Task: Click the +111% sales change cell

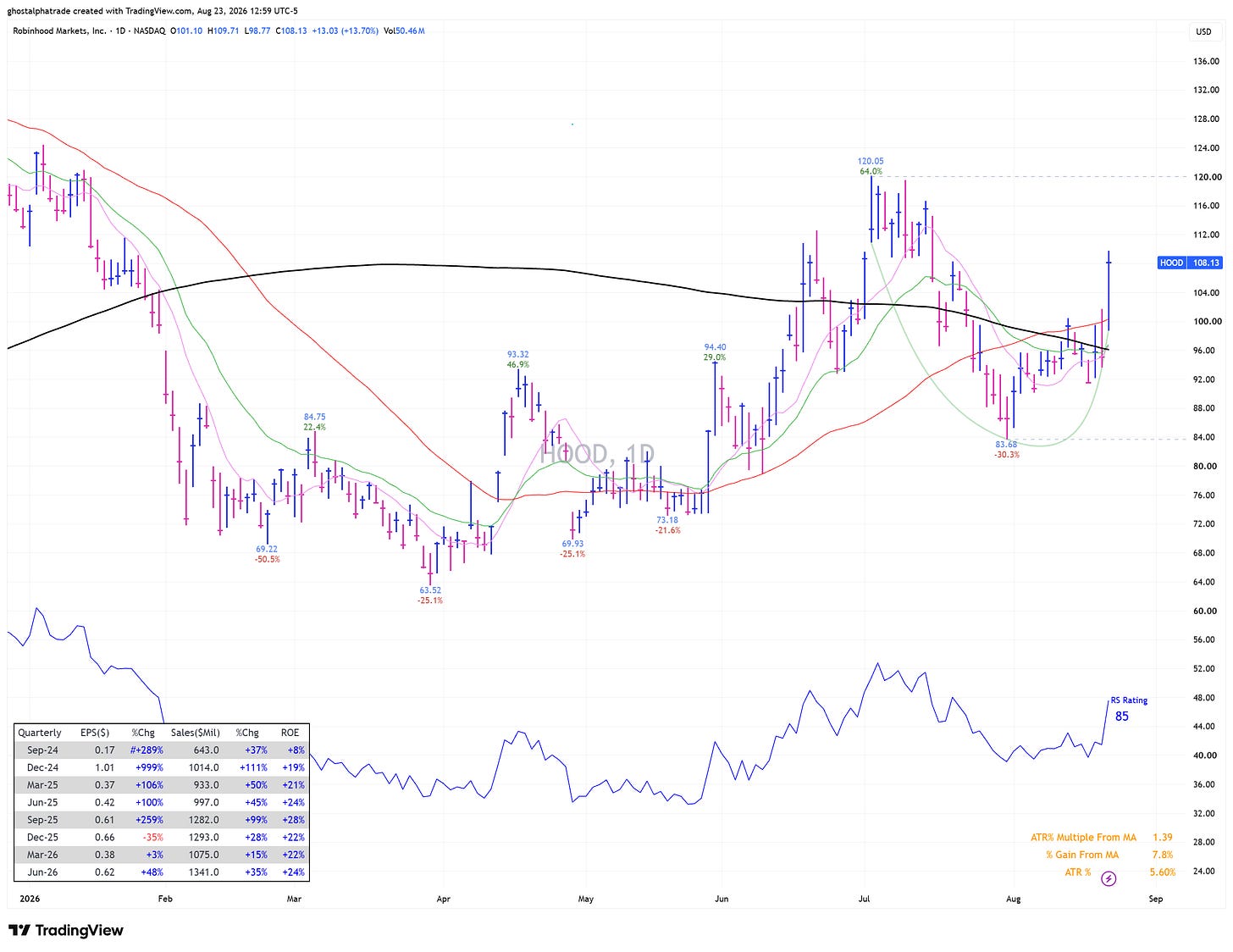Action: click(253, 768)
